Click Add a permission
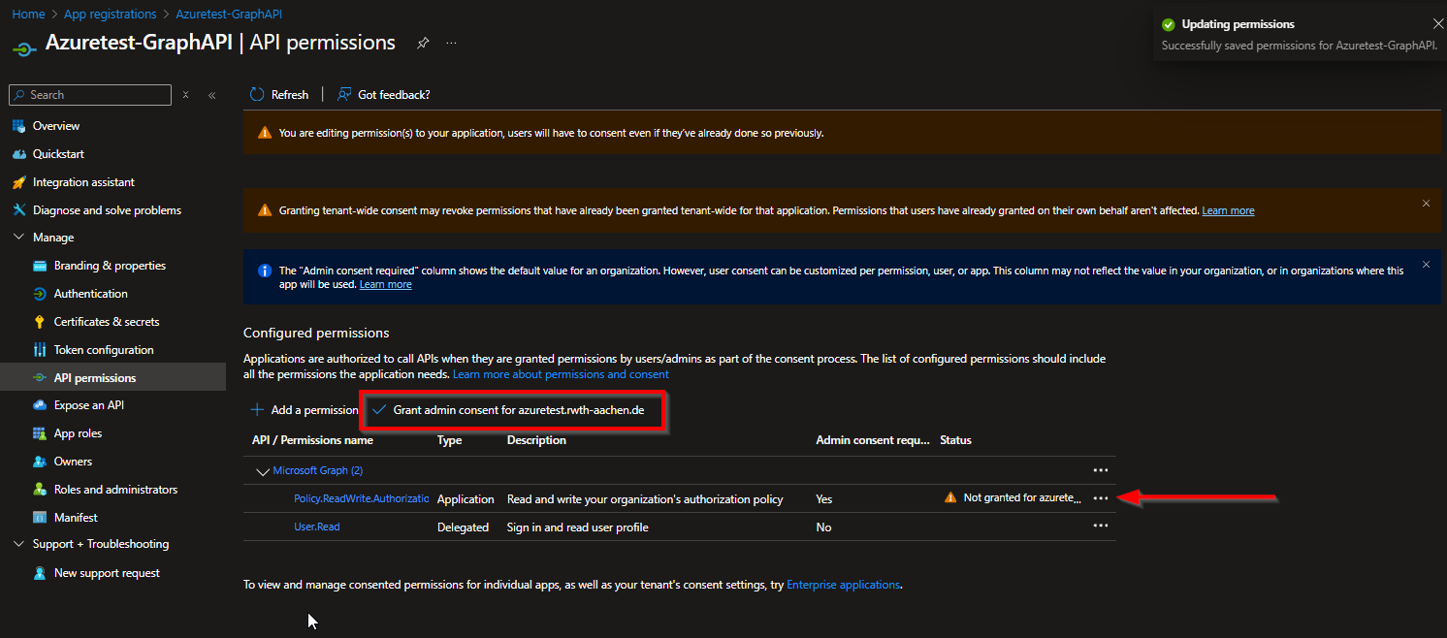 304,410
